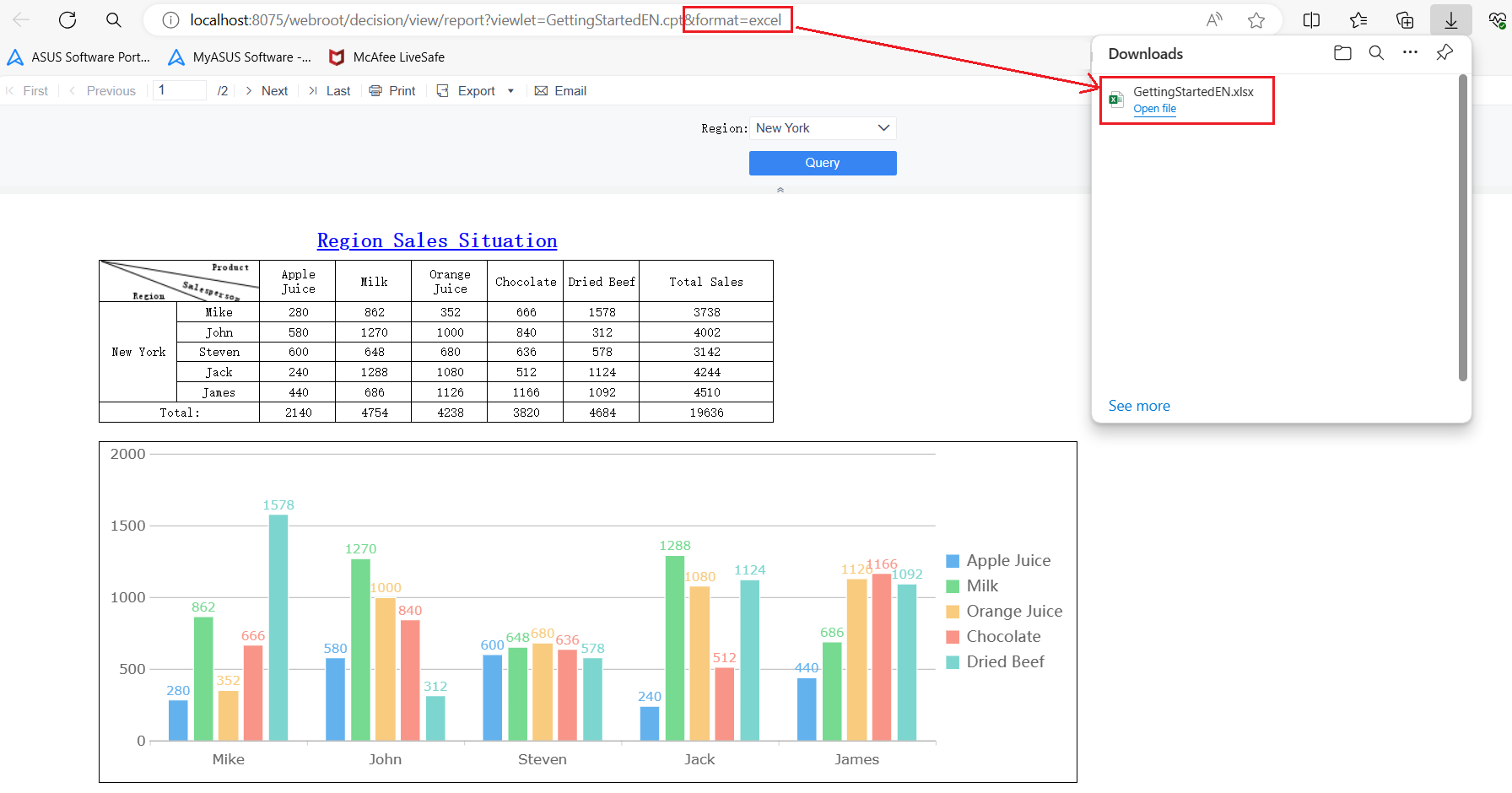The height and width of the screenshot is (793, 1512).
Task: Open Downloads from the browser toolbar icon
Action: [1451, 19]
